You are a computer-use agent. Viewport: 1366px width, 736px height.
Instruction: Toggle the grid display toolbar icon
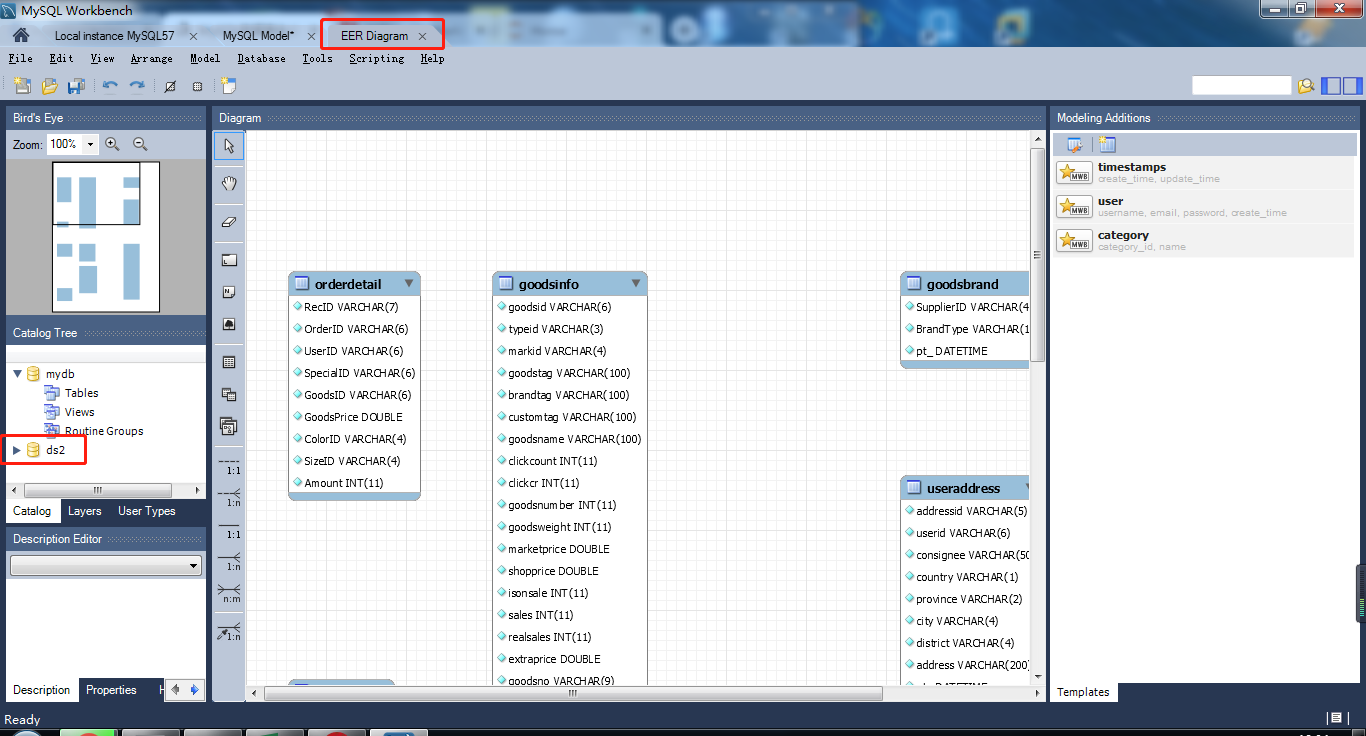(197, 86)
